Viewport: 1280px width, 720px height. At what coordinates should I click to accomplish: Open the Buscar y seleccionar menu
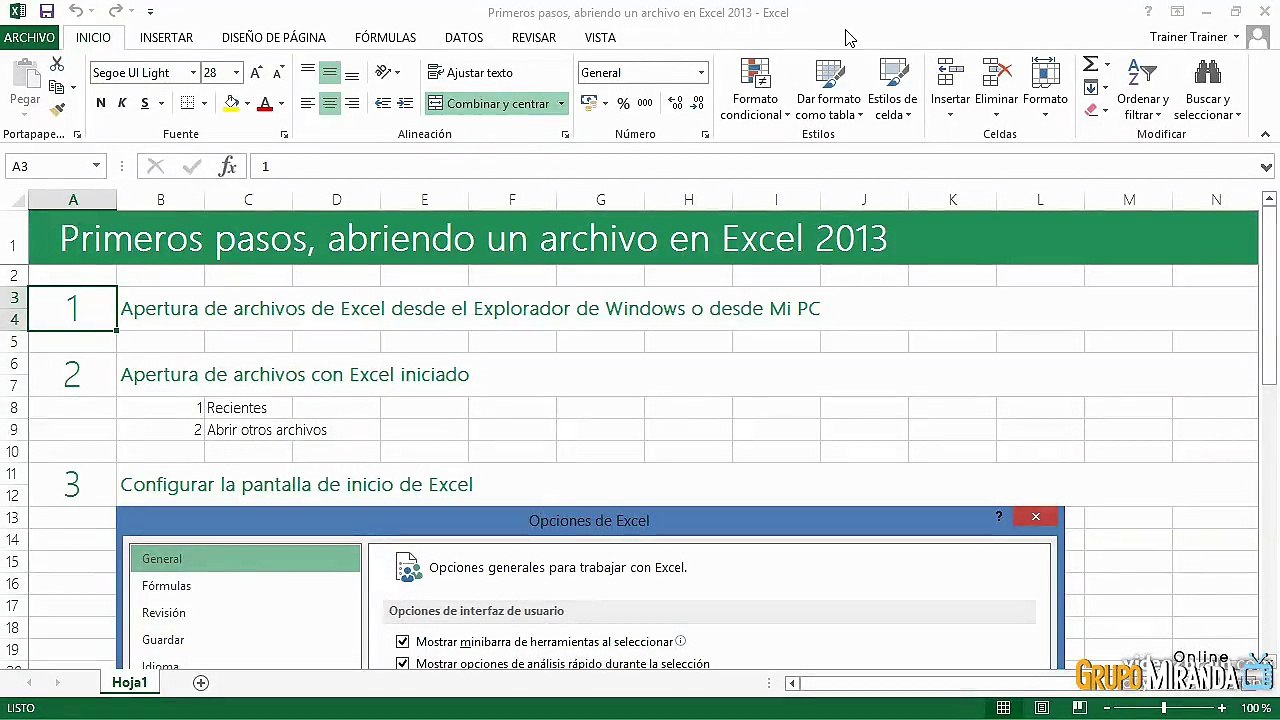(1208, 89)
